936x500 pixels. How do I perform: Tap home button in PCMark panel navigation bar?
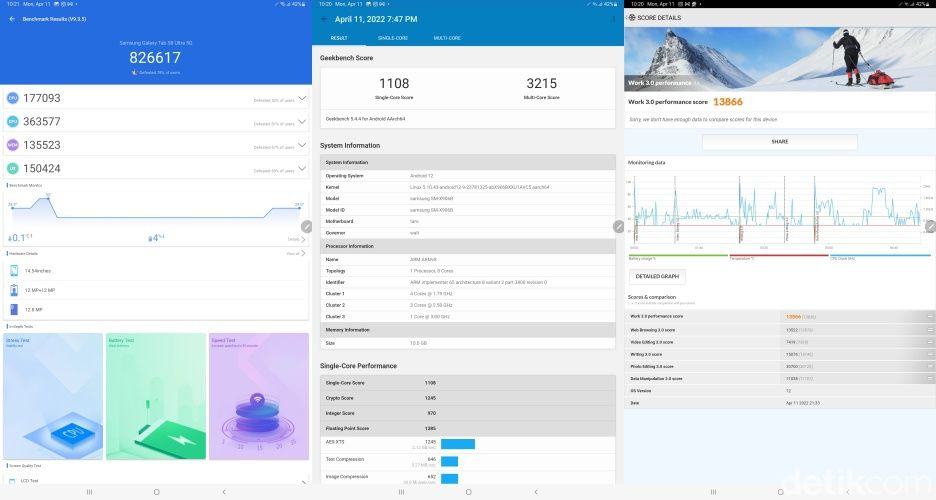[780, 492]
